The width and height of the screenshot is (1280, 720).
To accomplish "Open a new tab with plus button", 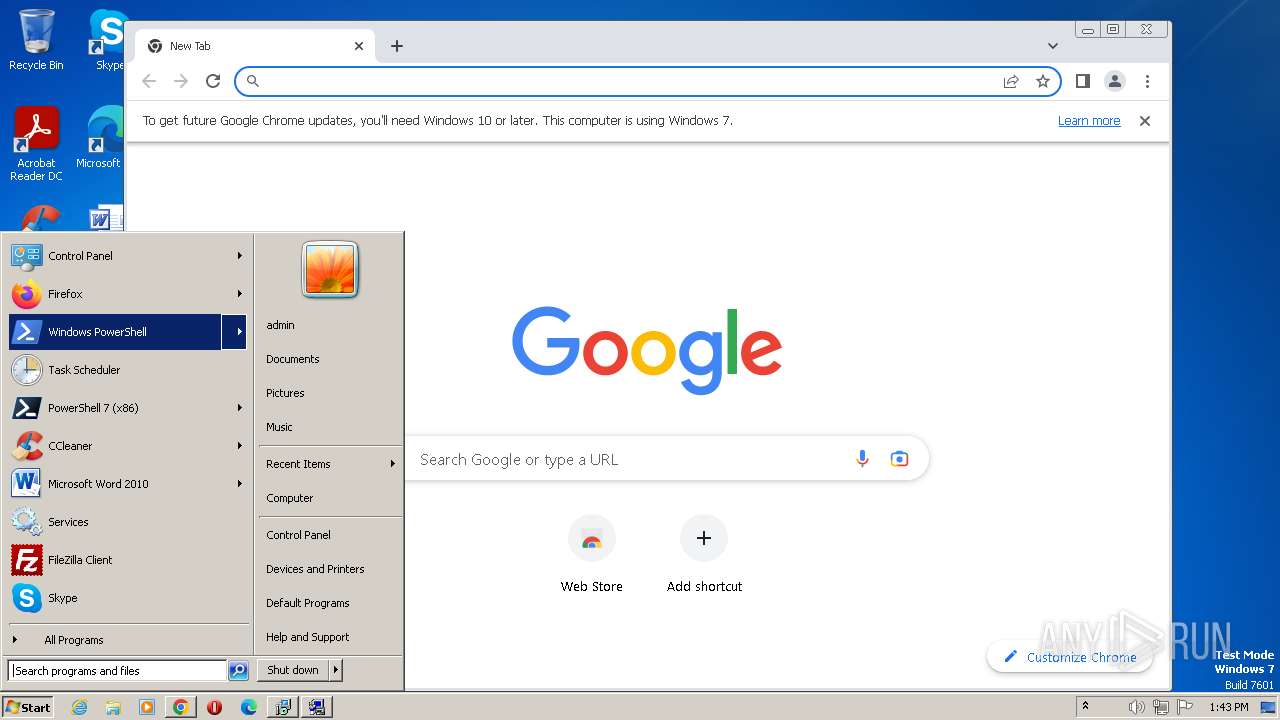I will [x=397, y=46].
